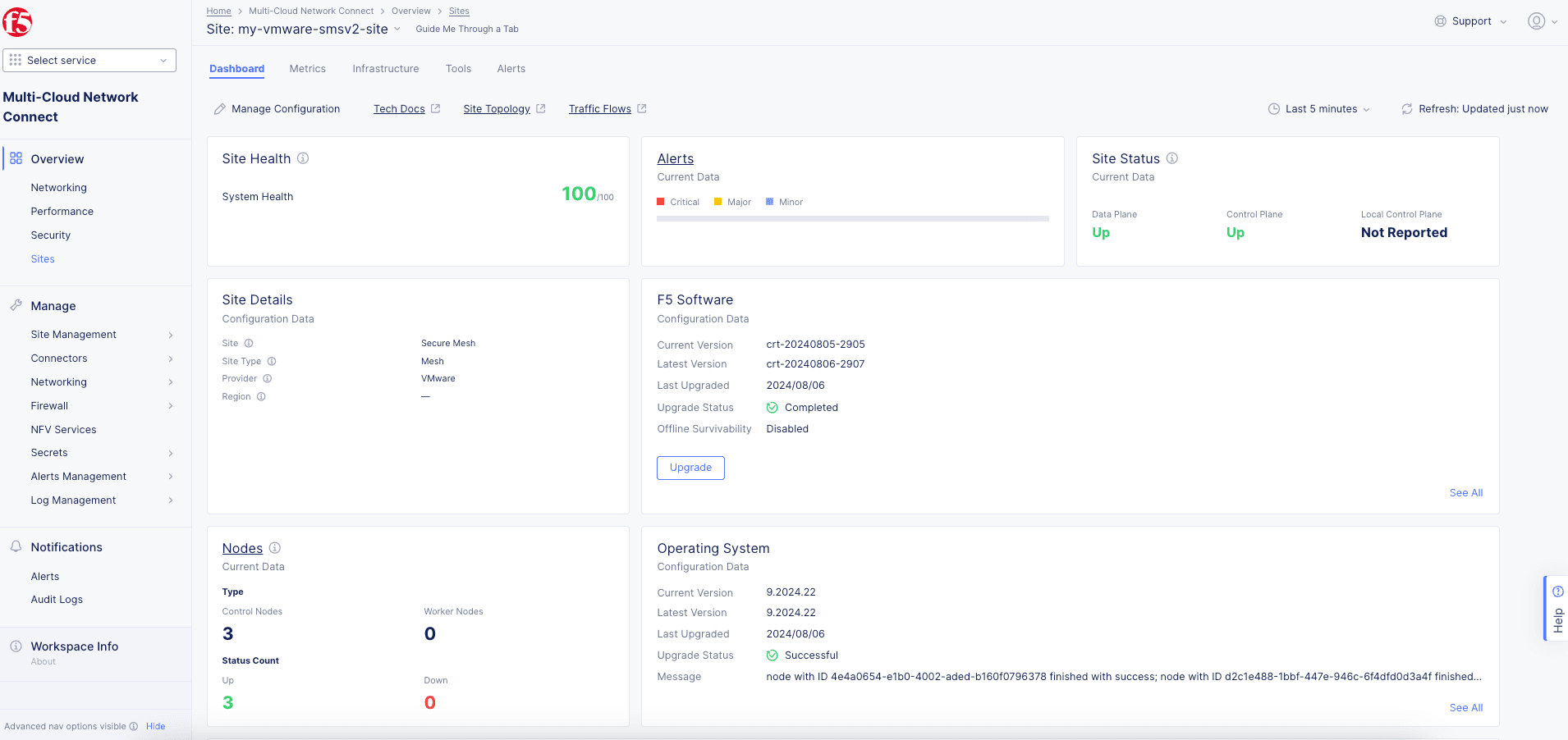
Task: Click the OS Upgrade Status Successful check icon
Action: pos(773,655)
